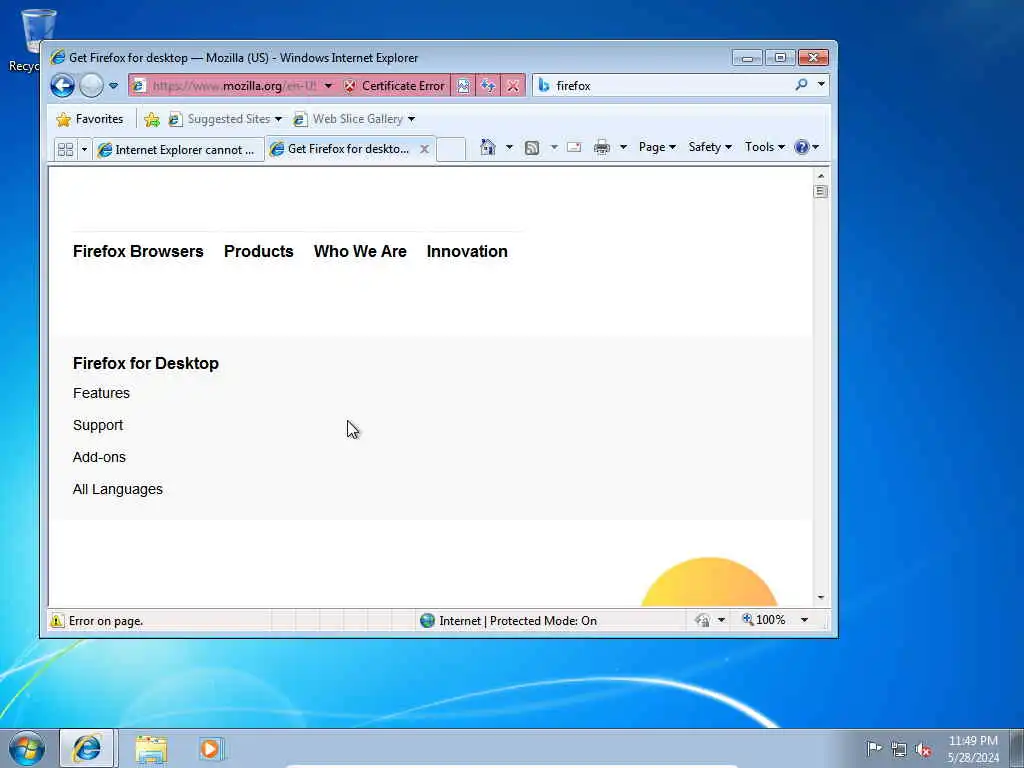1024x768 pixels.
Task: Click the RSS Feeds icon
Action: point(532,148)
